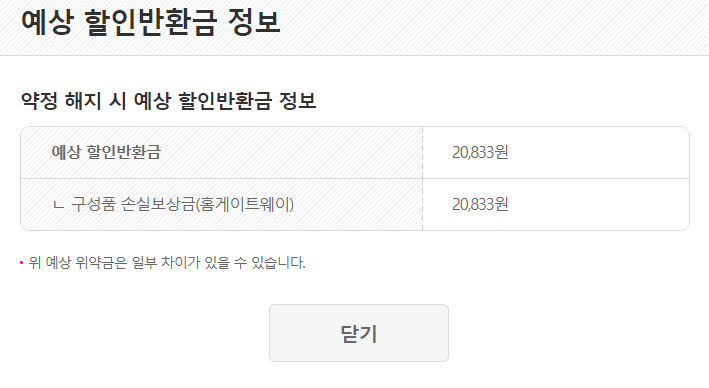709x388 pixels.
Task: Click the pink bullet before the notice
Action: click(x=21, y=263)
